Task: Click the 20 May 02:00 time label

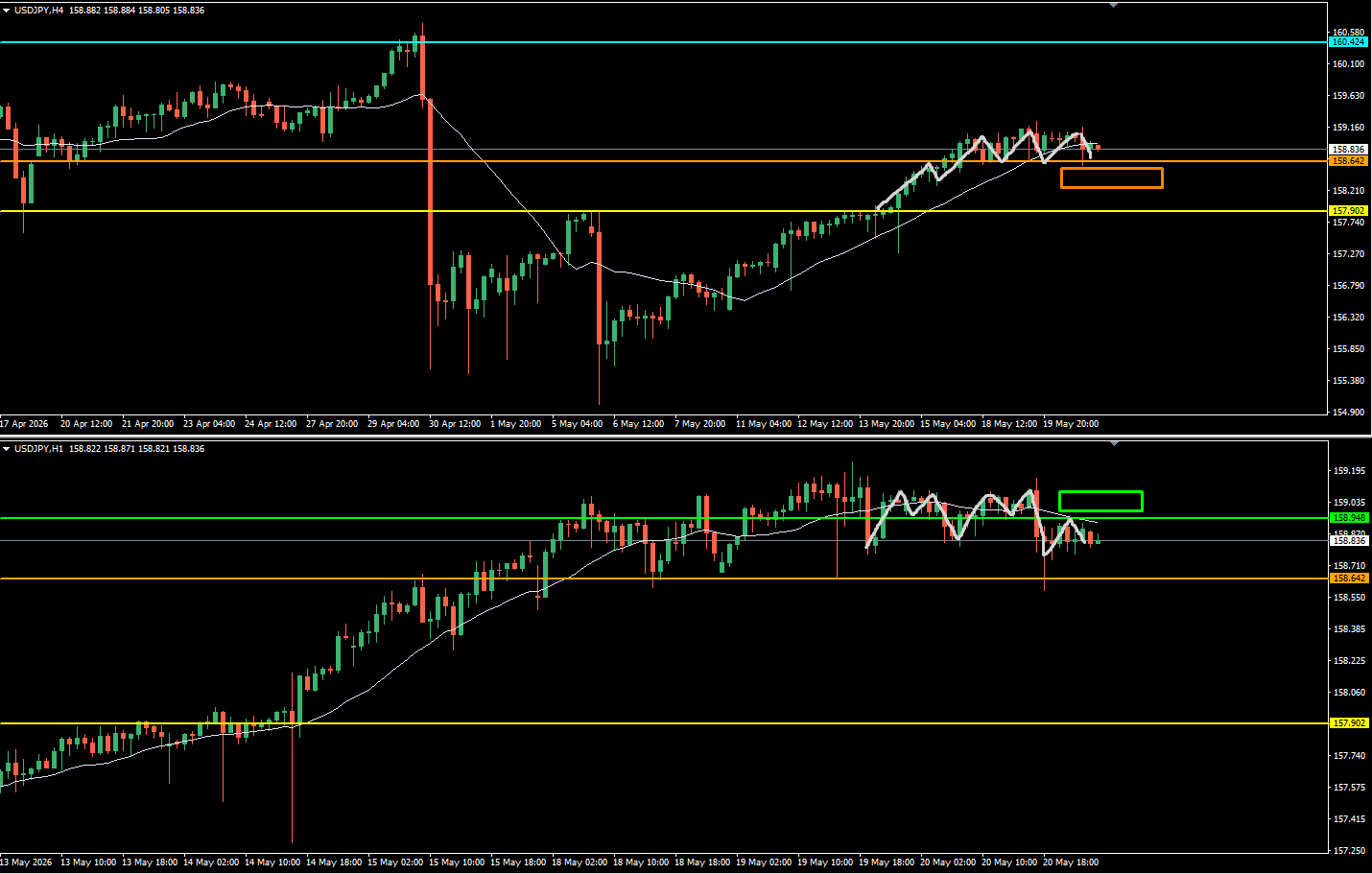Action: click(x=948, y=862)
